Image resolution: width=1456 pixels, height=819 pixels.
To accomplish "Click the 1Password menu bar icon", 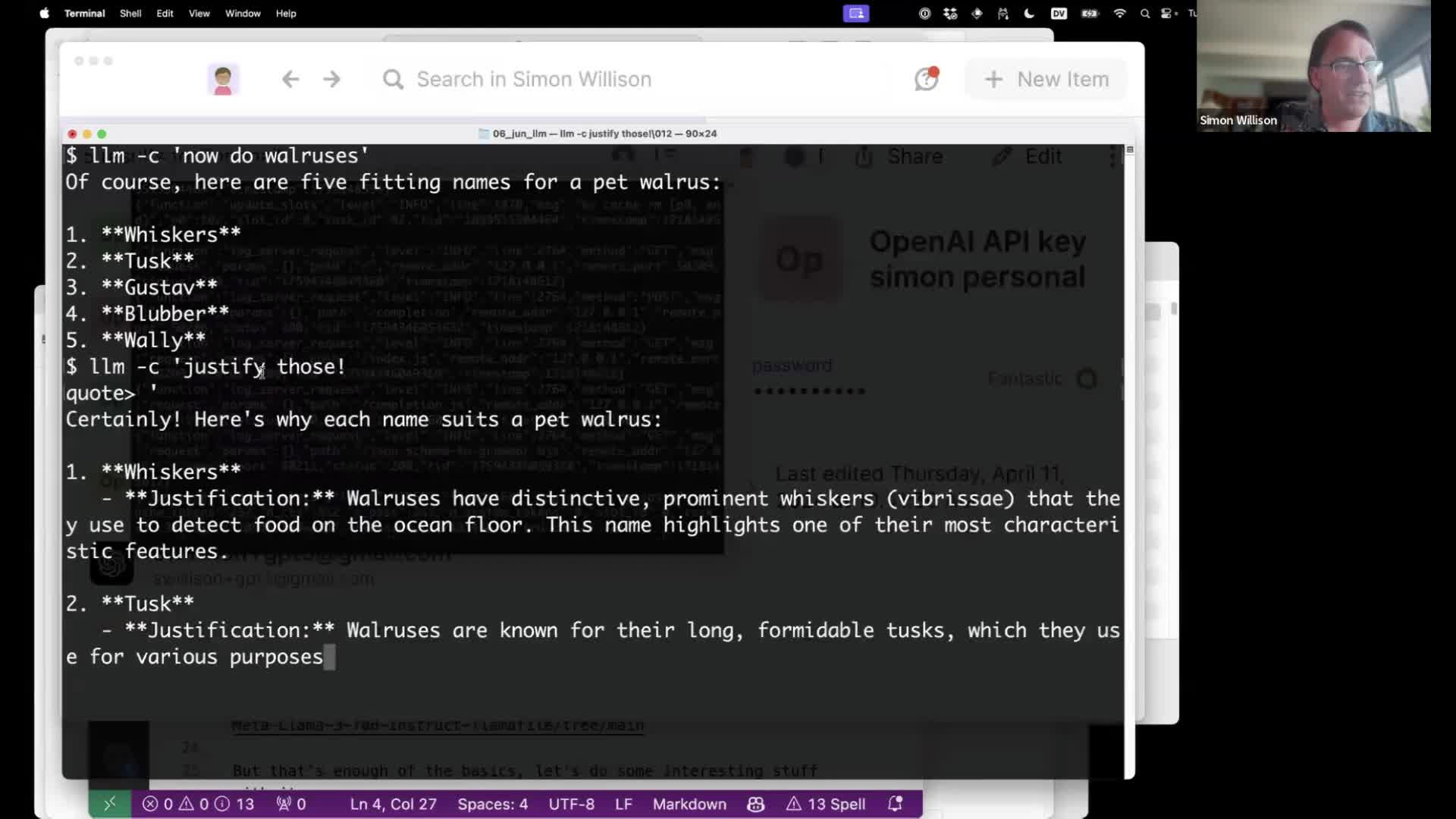I will [x=924, y=14].
